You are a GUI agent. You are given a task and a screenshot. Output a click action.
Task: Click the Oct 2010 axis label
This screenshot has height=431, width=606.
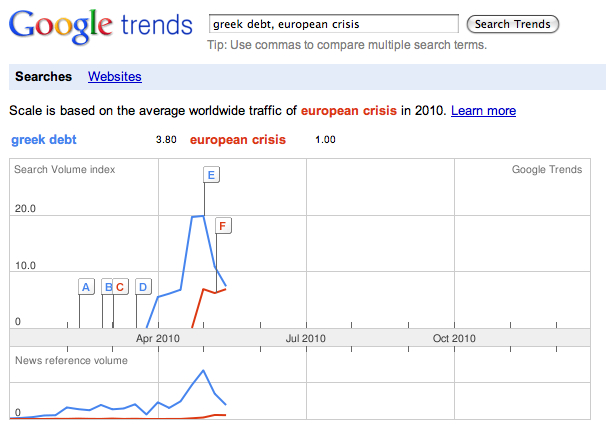pyautogui.click(x=454, y=339)
